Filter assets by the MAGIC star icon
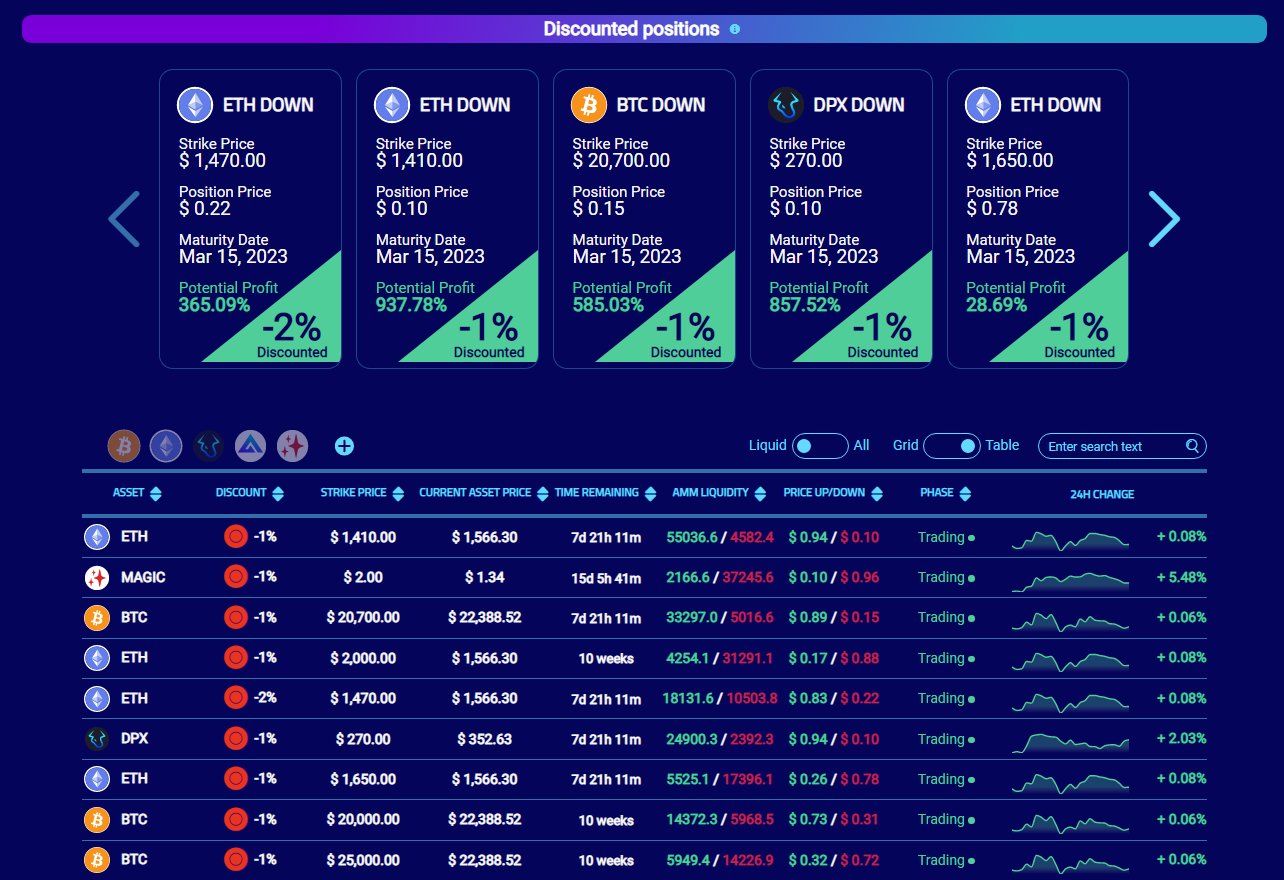This screenshot has height=880, width=1284. click(x=292, y=446)
